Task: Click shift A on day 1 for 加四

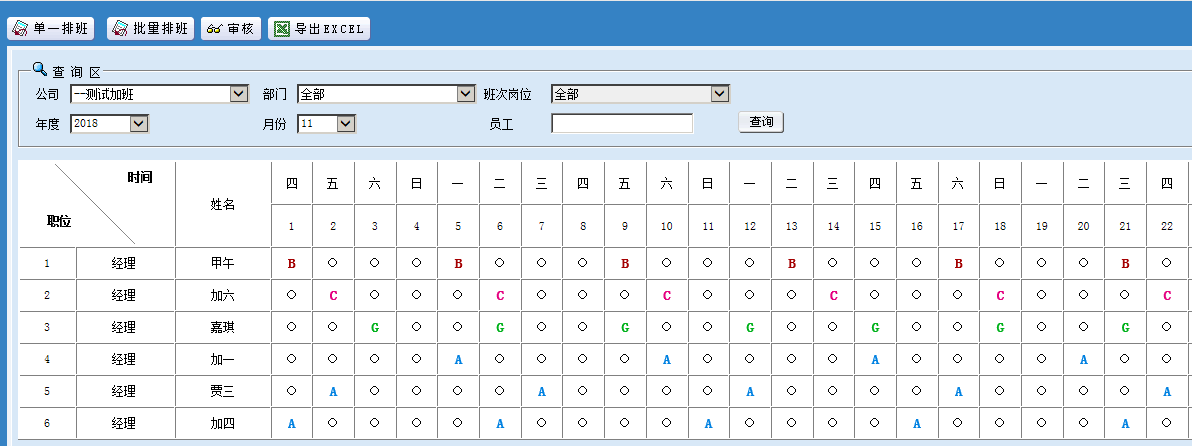Action: (x=292, y=423)
